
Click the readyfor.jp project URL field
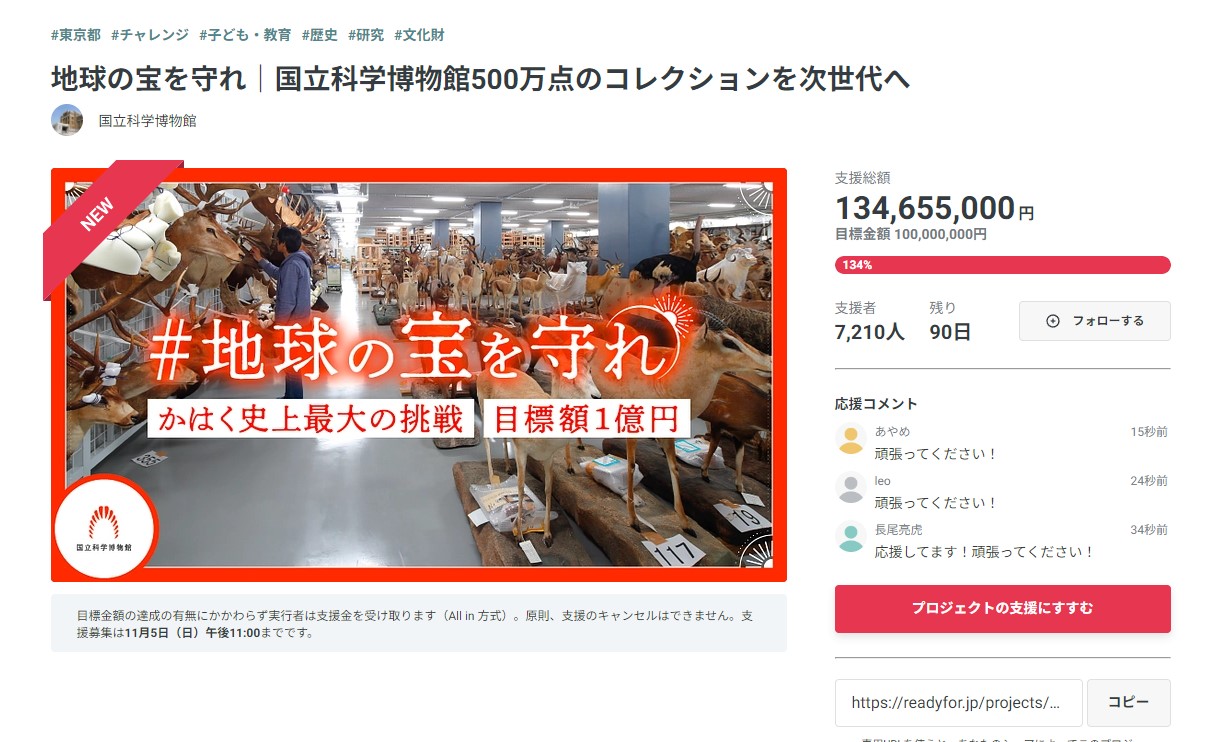(x=959, y=703)
